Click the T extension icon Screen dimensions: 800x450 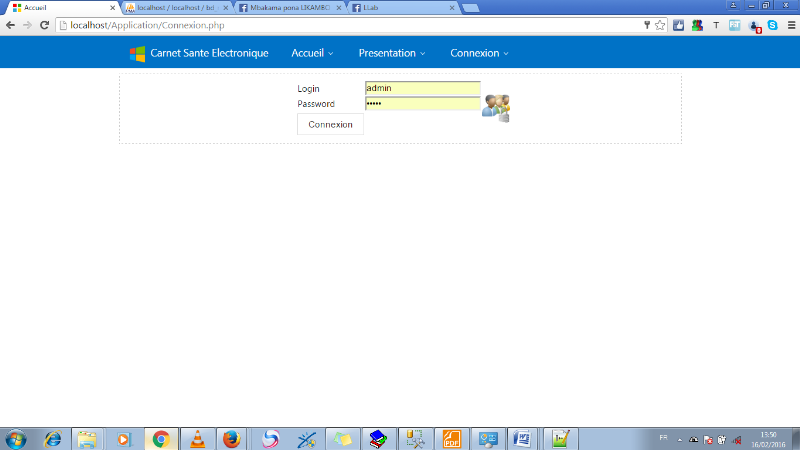pos(716,25)
